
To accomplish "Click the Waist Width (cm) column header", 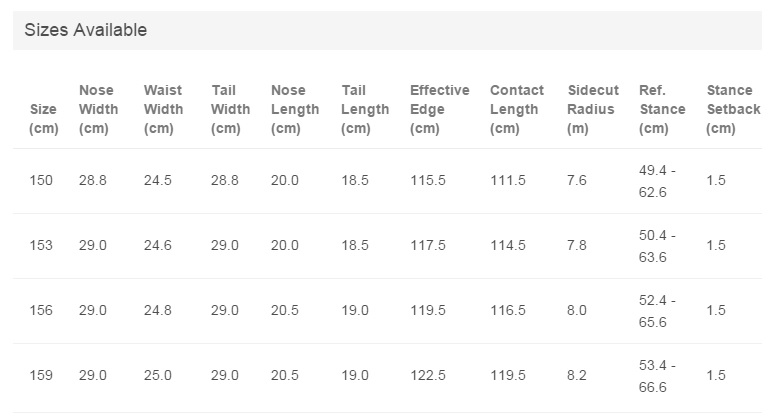I will [x=163, y=109].
